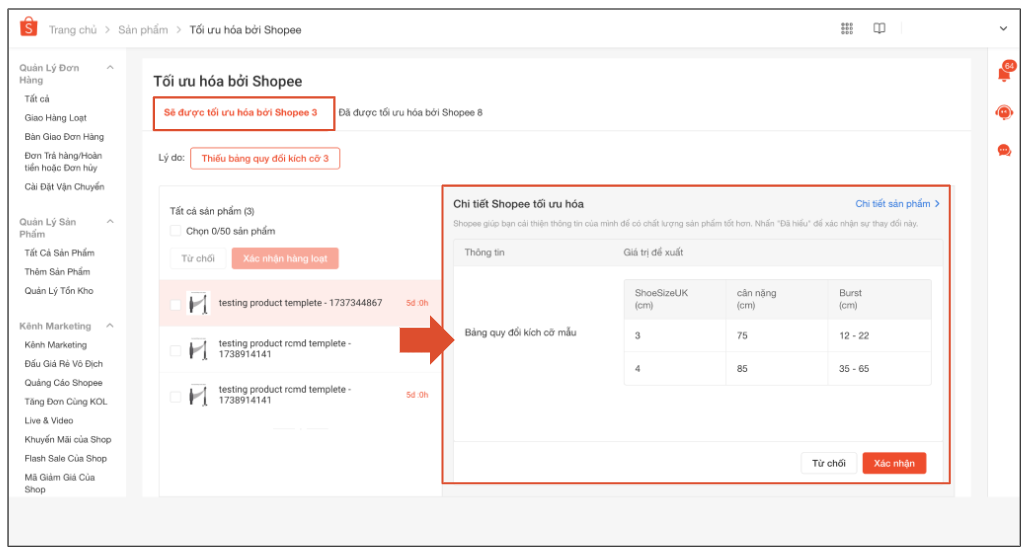1027x553 pixels.
Task: Open 'Quản Lý Tồn Kho' in sidebar
Action: tap(59, 291)
